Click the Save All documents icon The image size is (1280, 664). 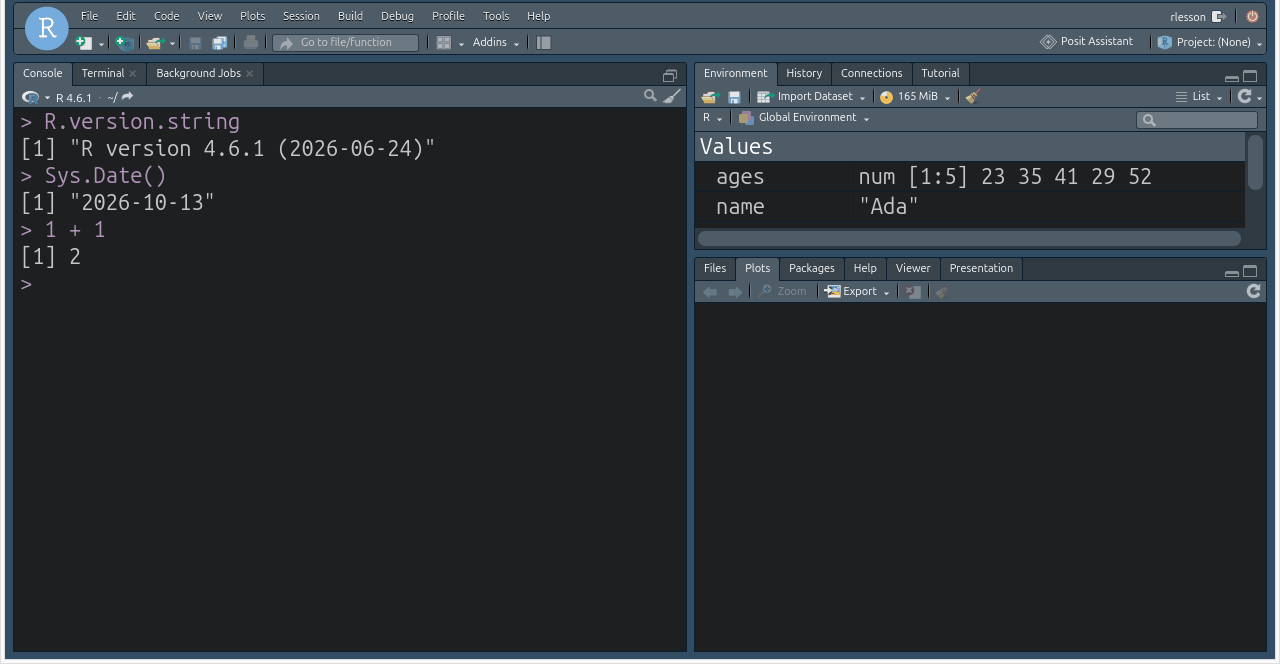[x=219, y=43]
